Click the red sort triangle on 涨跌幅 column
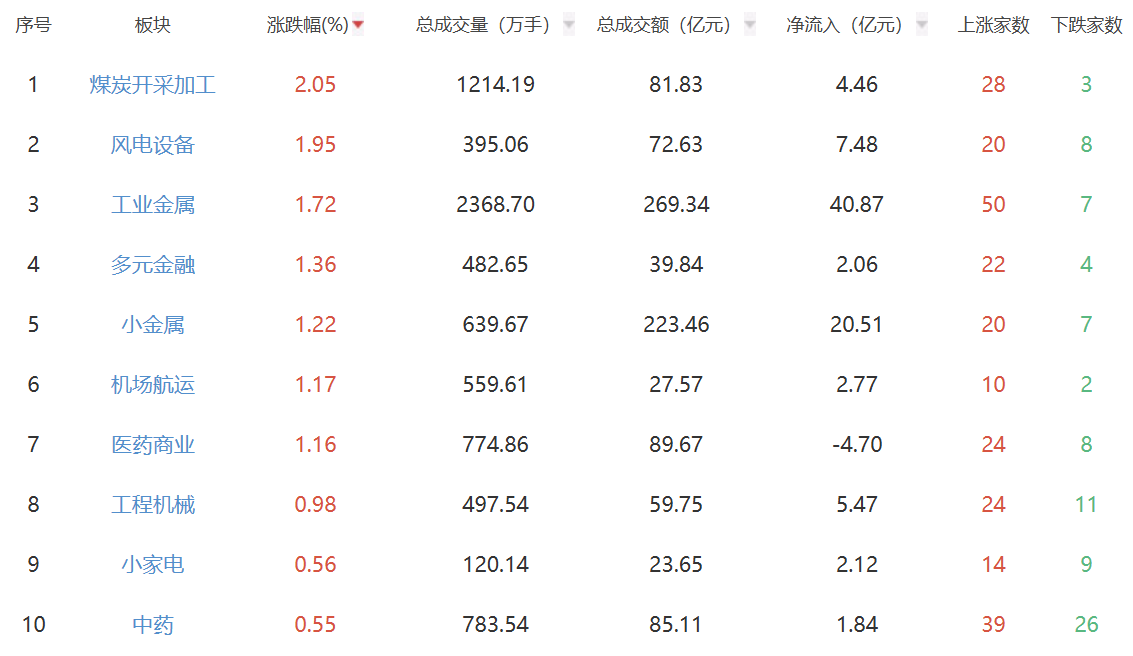The image size is (1133, 656). click(x=358, y=24)
